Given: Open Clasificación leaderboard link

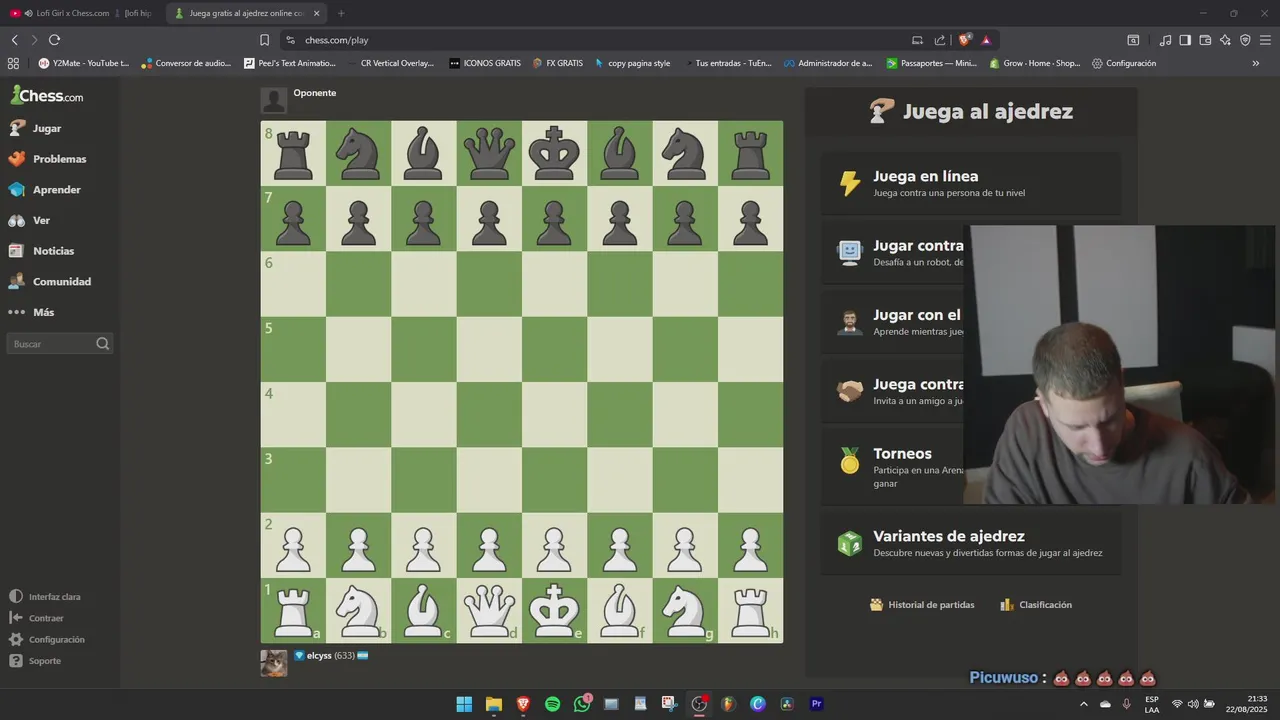Looking at the screenshot, I should point(1036,605).
